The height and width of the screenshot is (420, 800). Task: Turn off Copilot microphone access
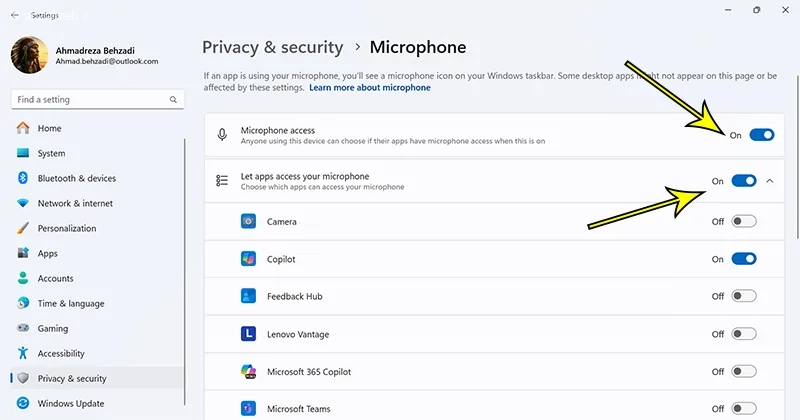[743, 259]
